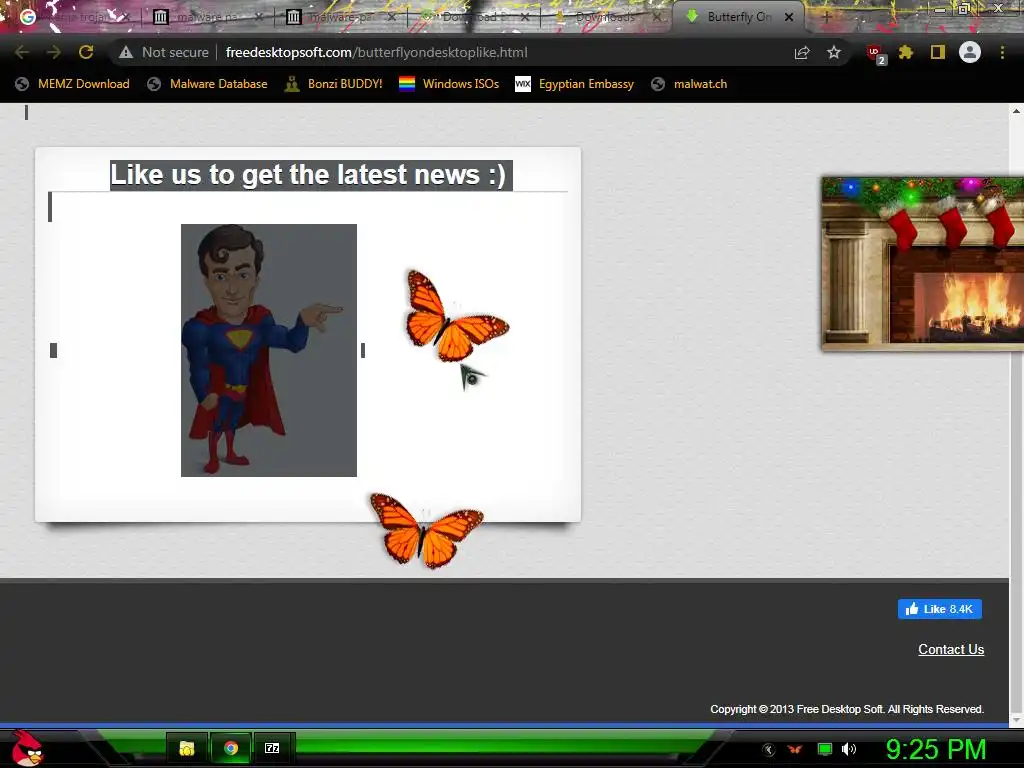Viewport: 1024px width, 768px height.
Task: Open the uBlock Origin extension
Action: point(874,54)
